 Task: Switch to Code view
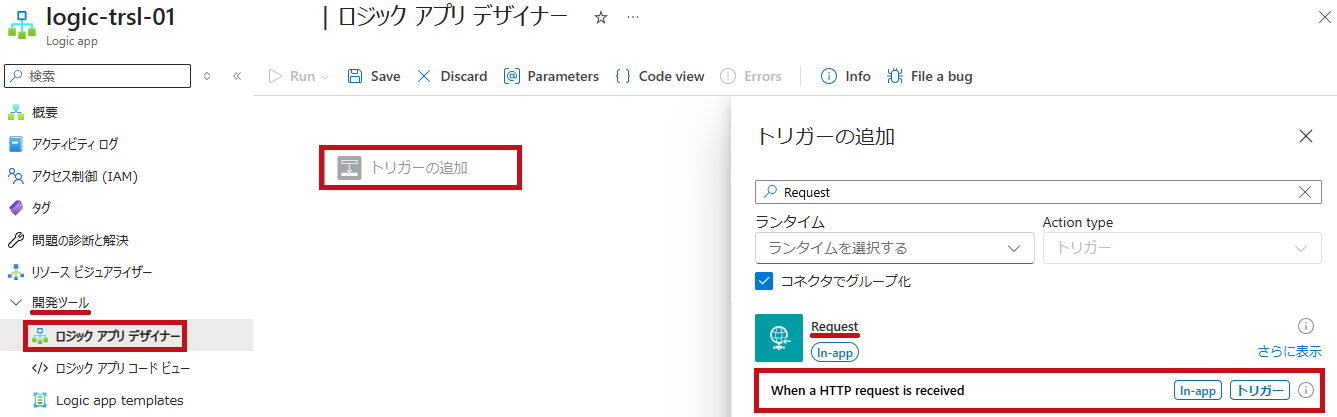(x=659, y=76)
